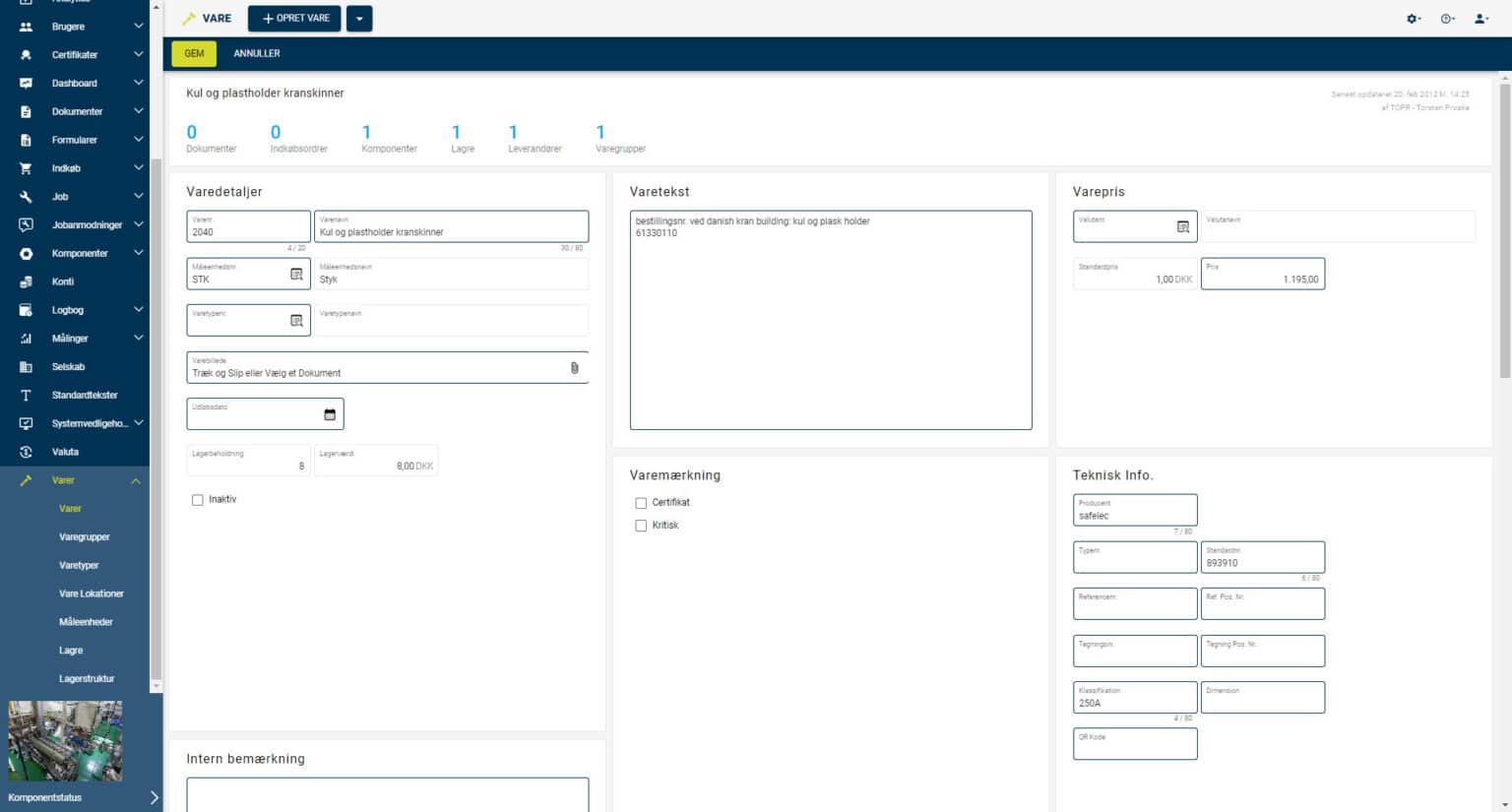Expand the Certifikater menu chevron
Screen dimensions: 1512x812
point(139,55)
